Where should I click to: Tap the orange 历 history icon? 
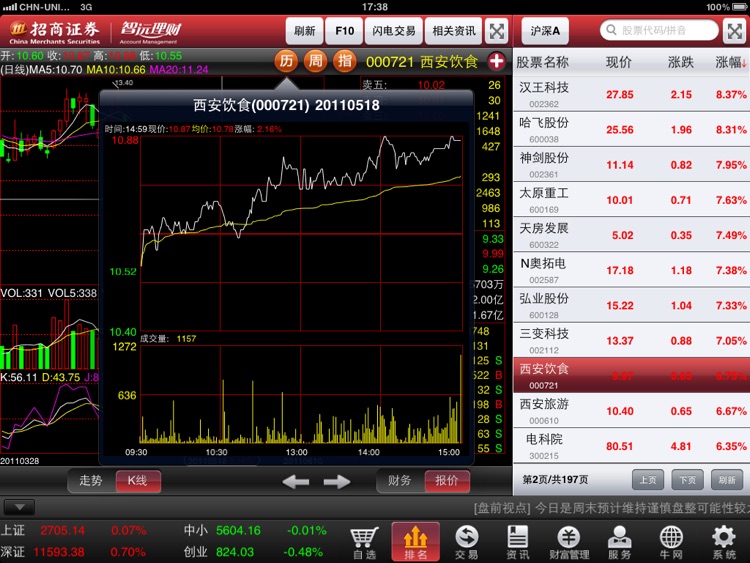[286, 61]
